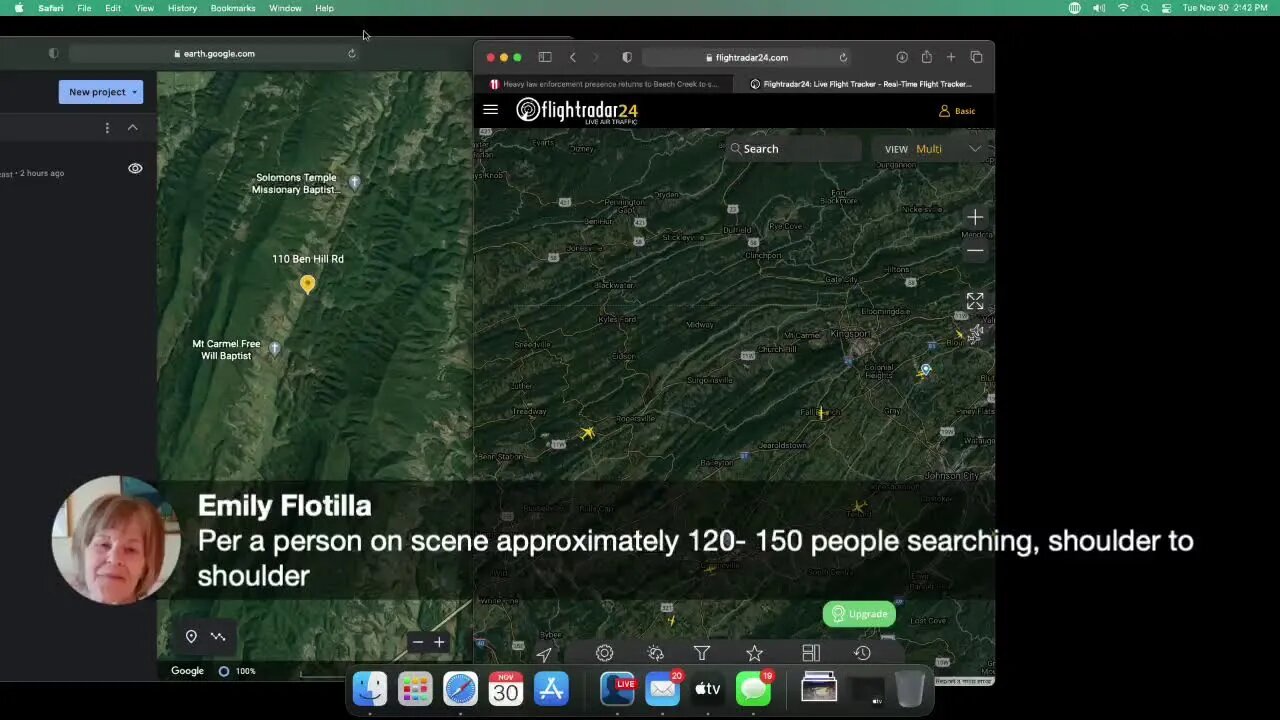
Task: Open Spotlight search in menu bar
Action: pos(1145,8)
